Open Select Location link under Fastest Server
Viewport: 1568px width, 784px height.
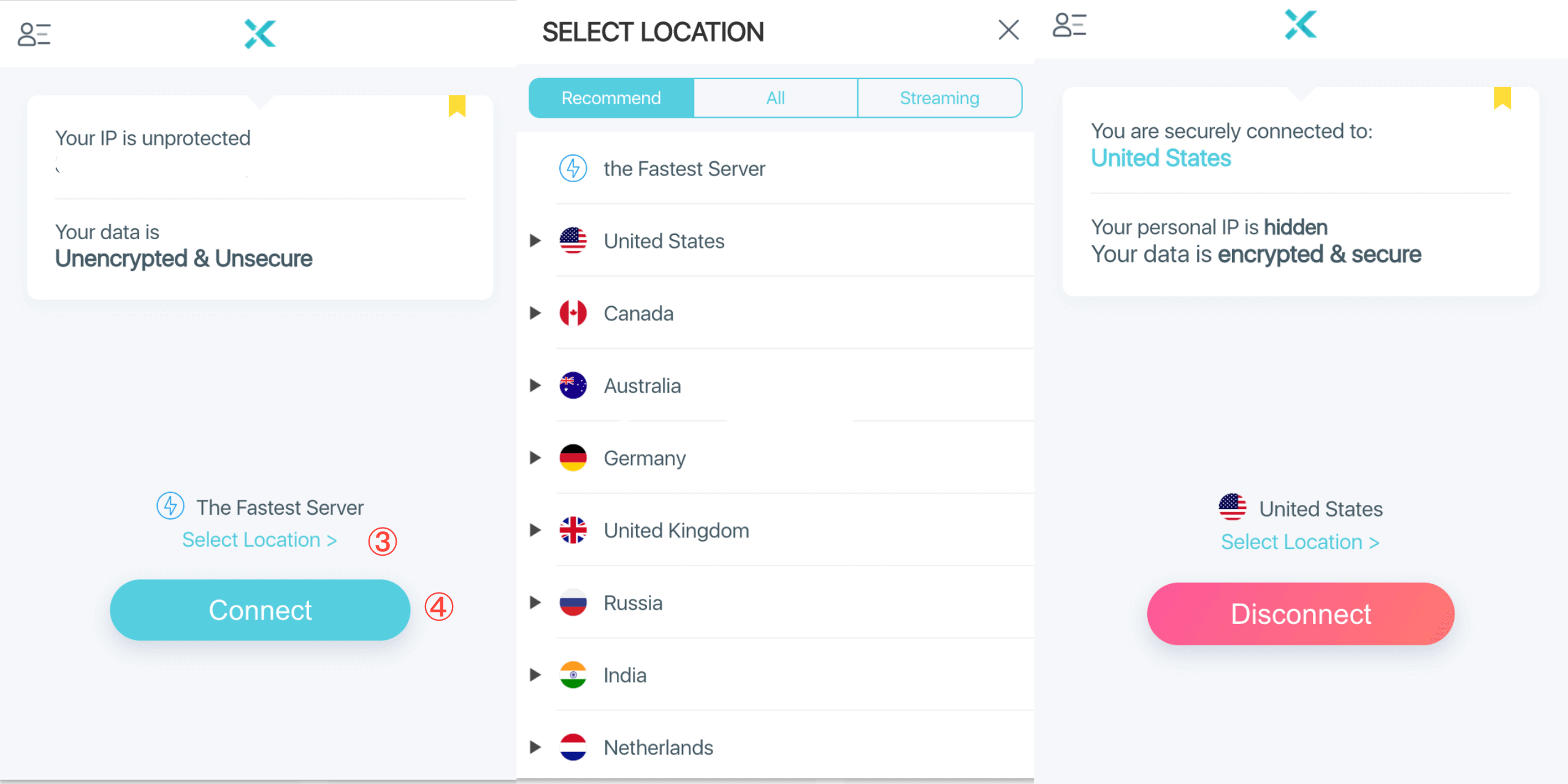tap(259, 540)
